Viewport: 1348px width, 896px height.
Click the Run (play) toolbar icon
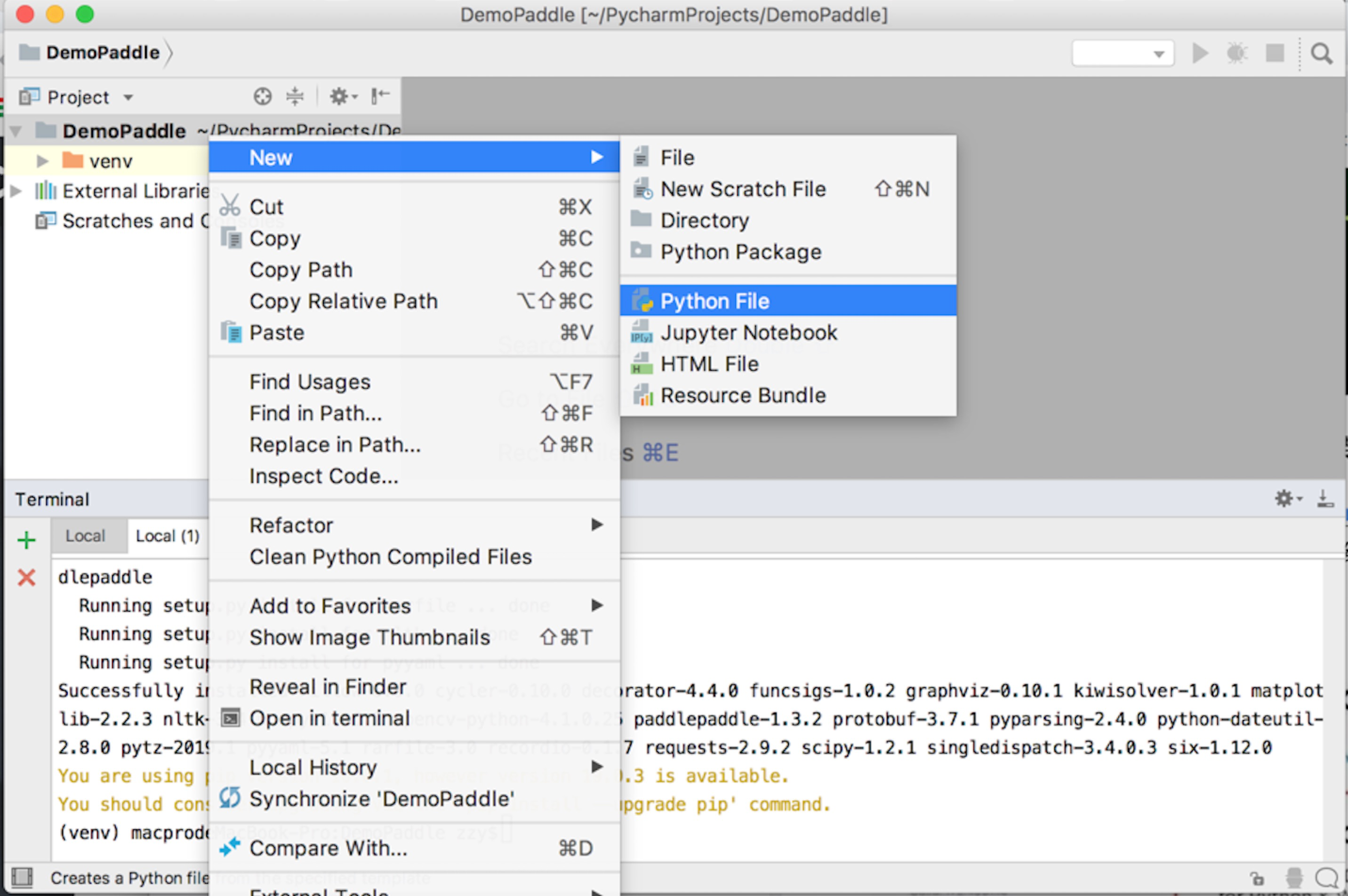coord(1200,53)
